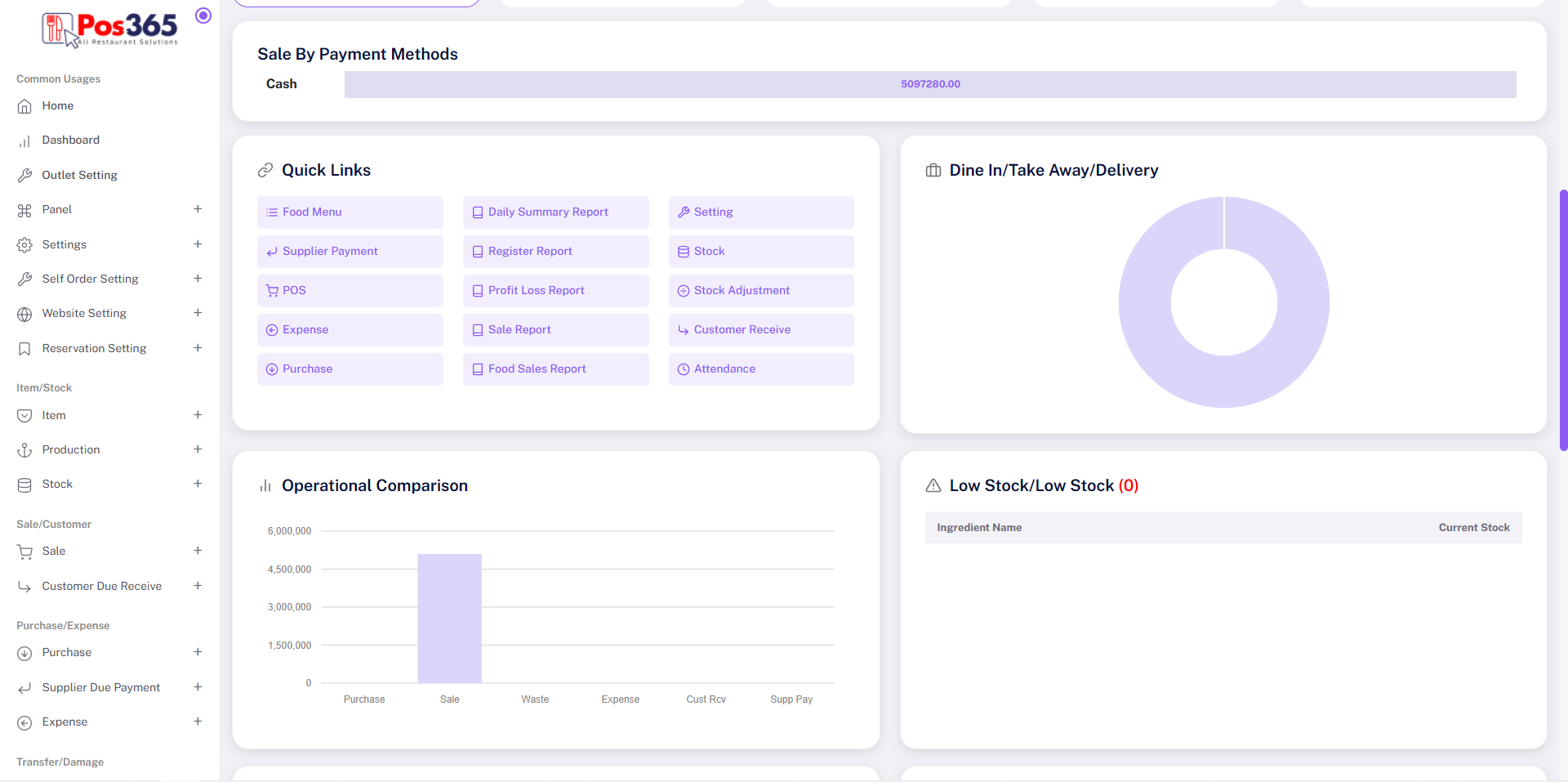1568x782 pixels.
Task: Click the Outlet Setting wrench icon
Action: pos(24,176)
